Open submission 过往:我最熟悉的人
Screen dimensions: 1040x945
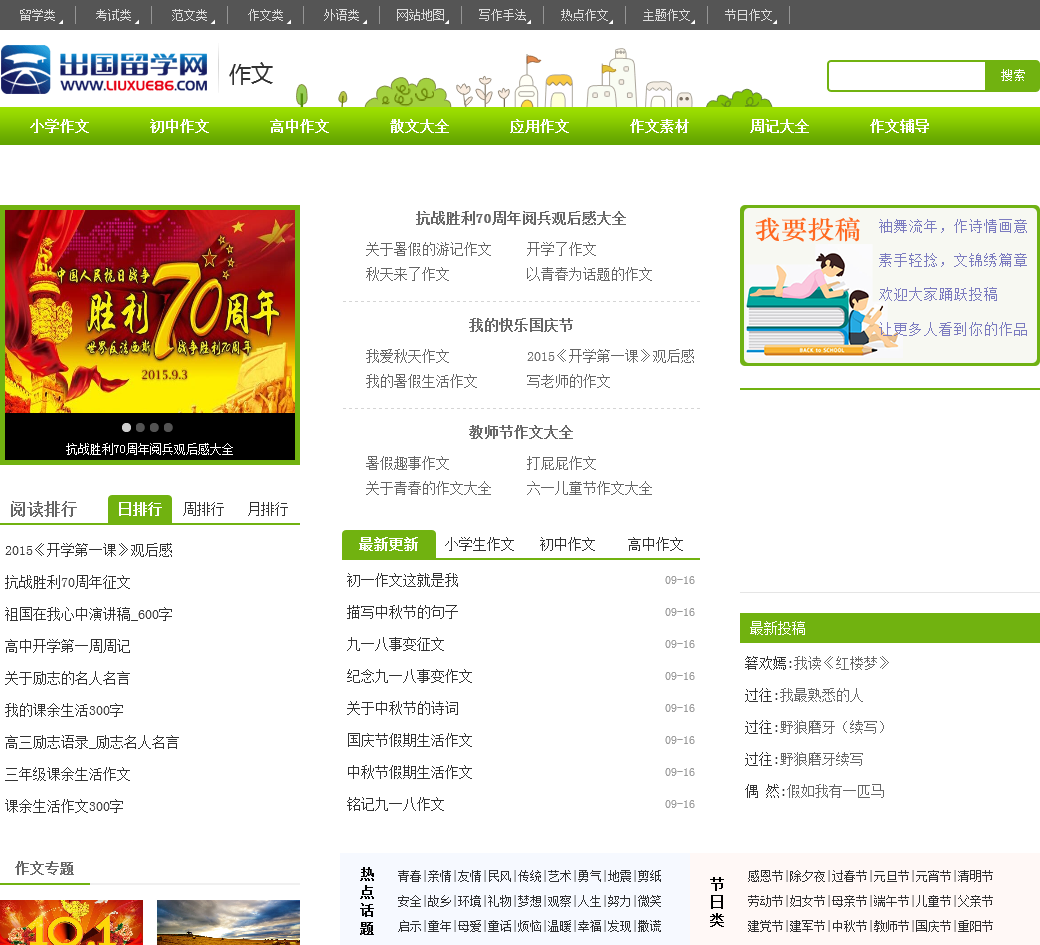tap(803, 695)
